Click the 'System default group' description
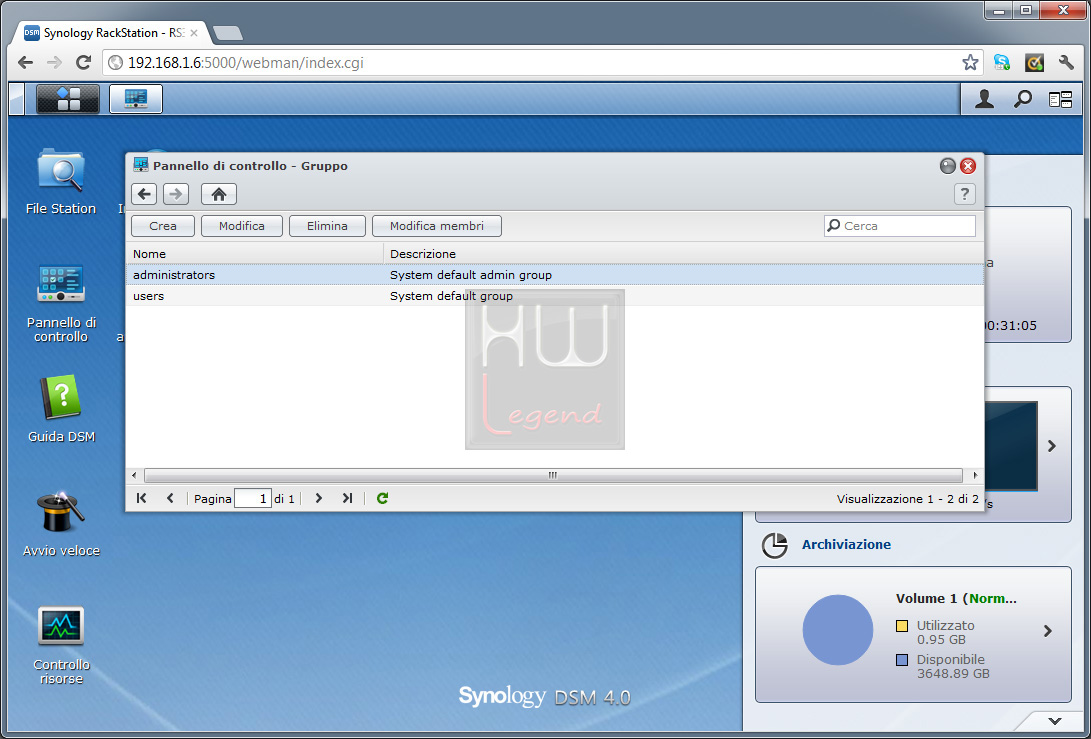Screen dimensions: 1091x739 click(x=452, y=296)
